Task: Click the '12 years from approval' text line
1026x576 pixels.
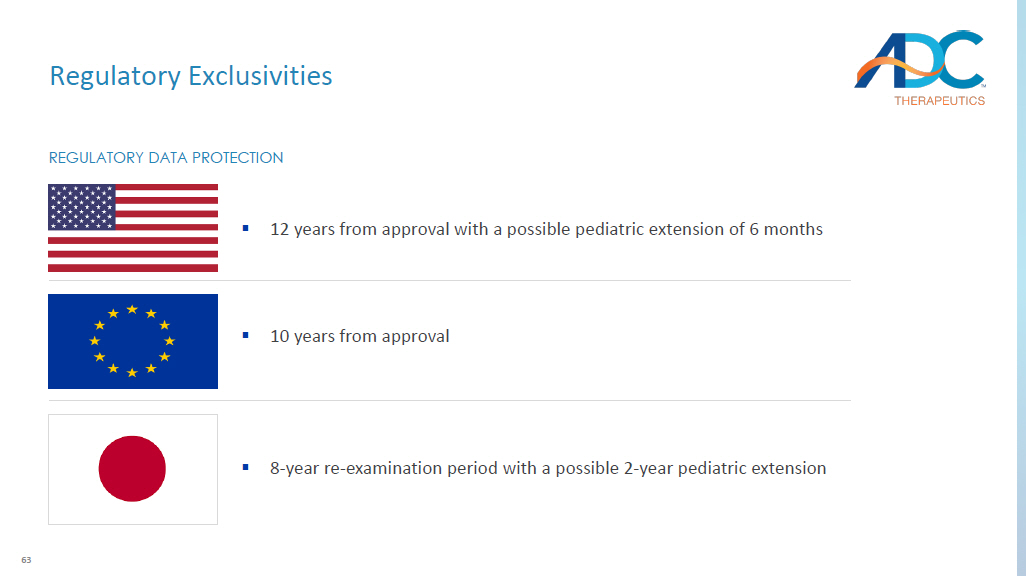Action: (546, 229)
